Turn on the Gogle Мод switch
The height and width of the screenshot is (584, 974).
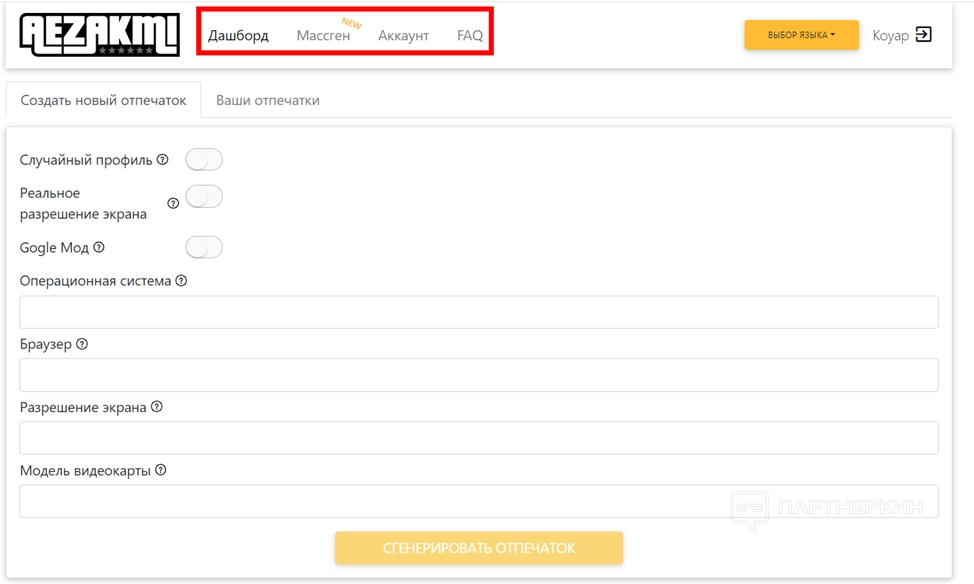(204, 247)
